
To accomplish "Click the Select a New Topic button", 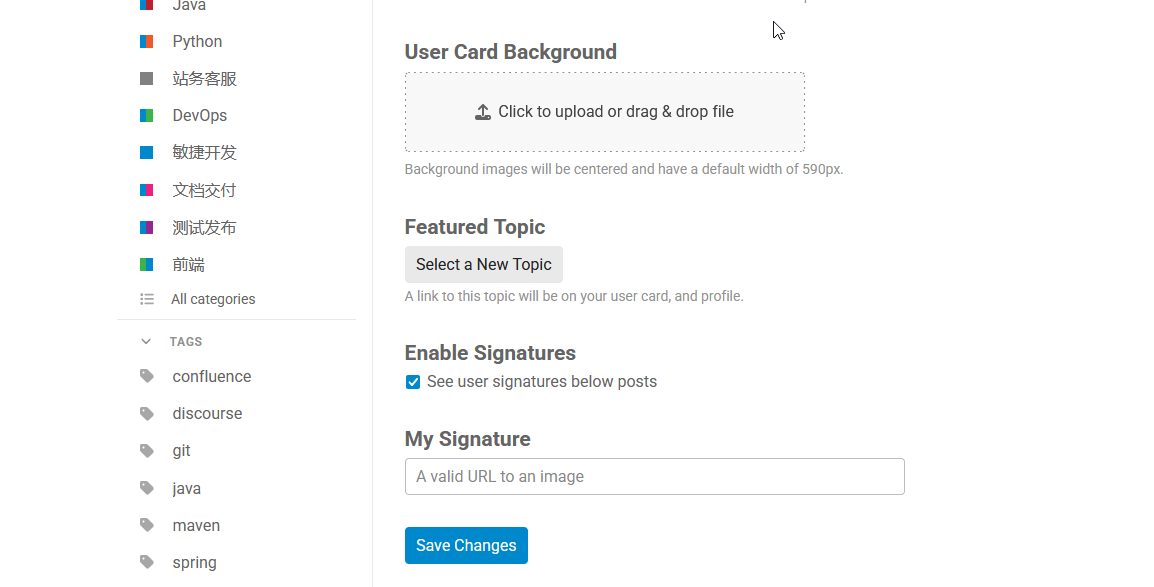I will (484, 264).
